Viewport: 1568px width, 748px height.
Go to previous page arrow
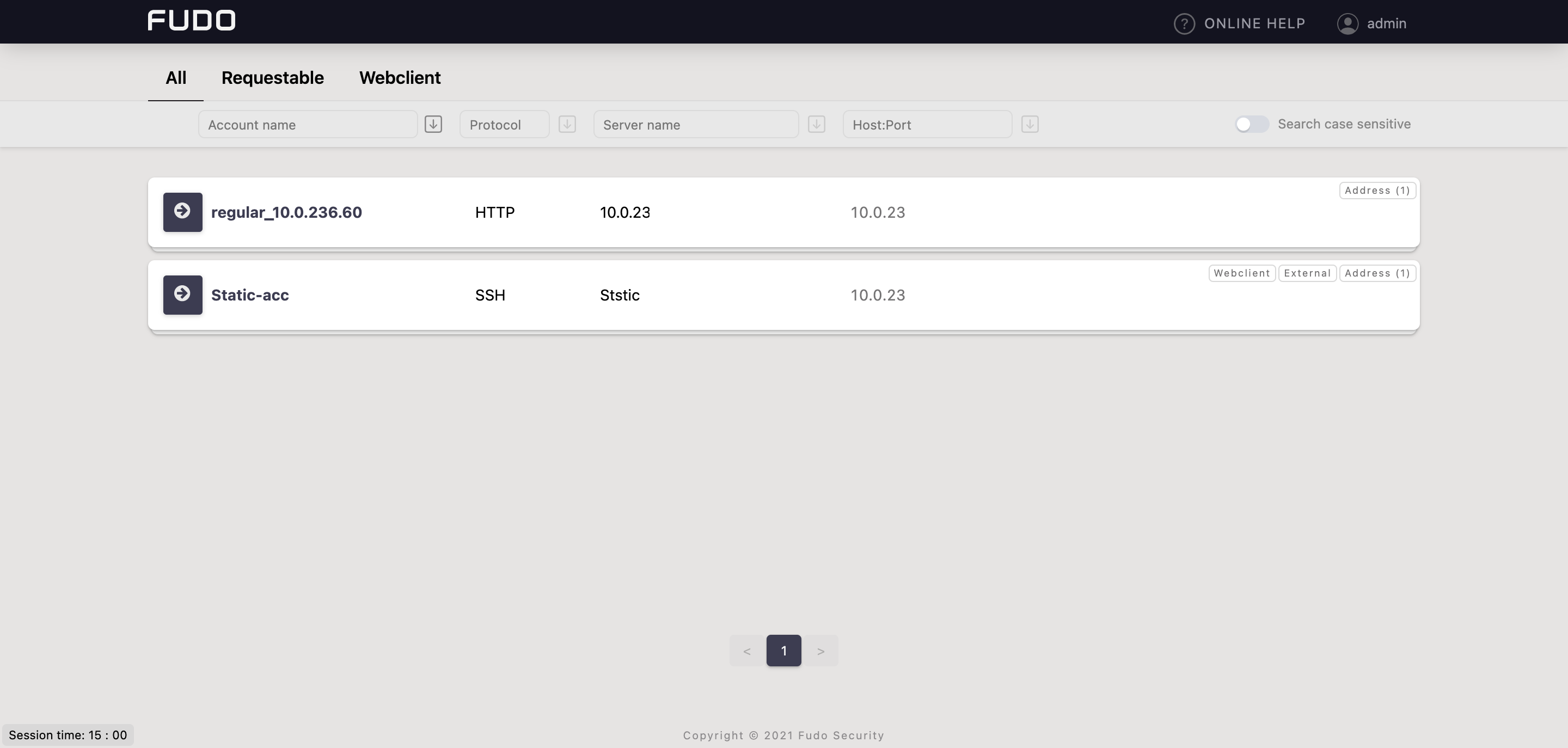tap(747, 651)
